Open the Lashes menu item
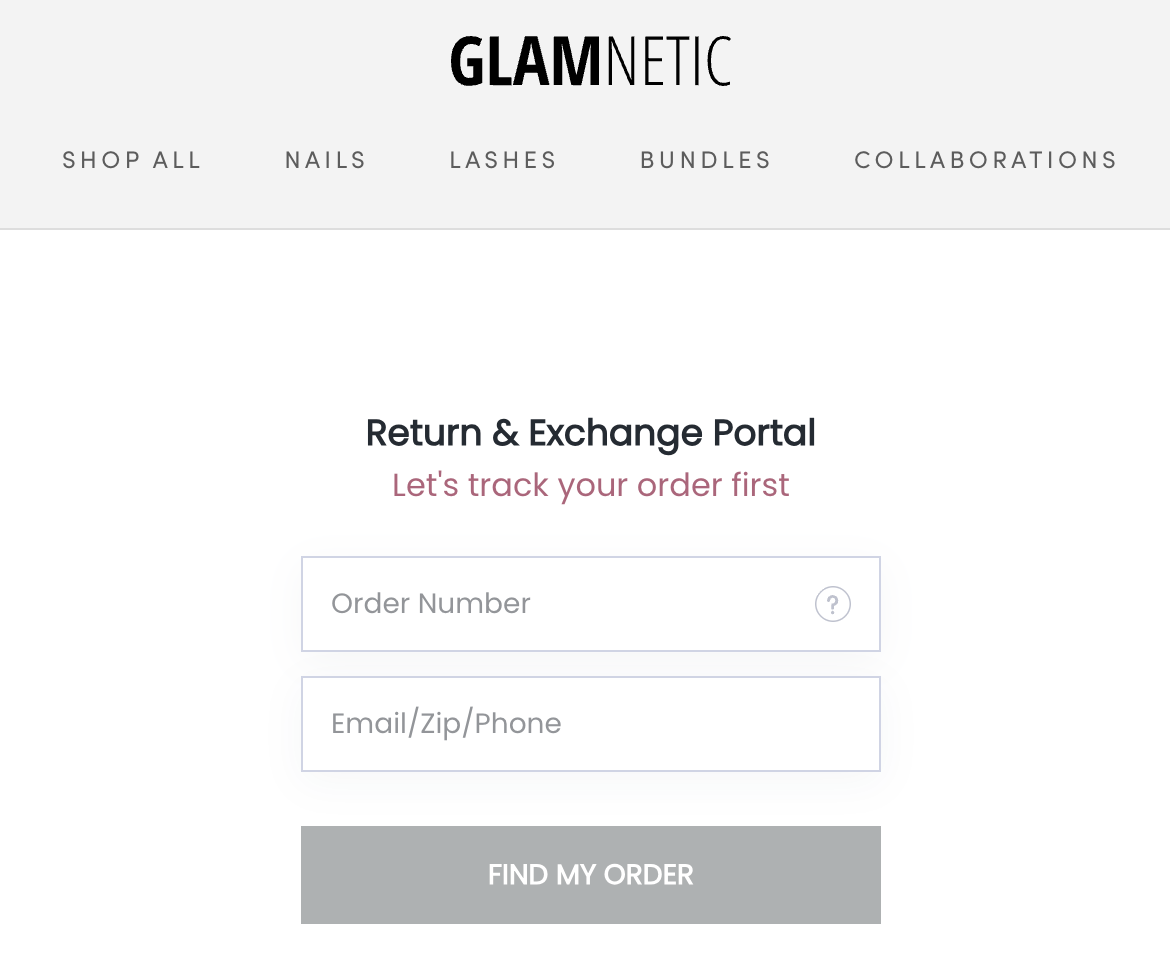The width and height of the screenshot is (1170, 972). click(x=503, y=160)
